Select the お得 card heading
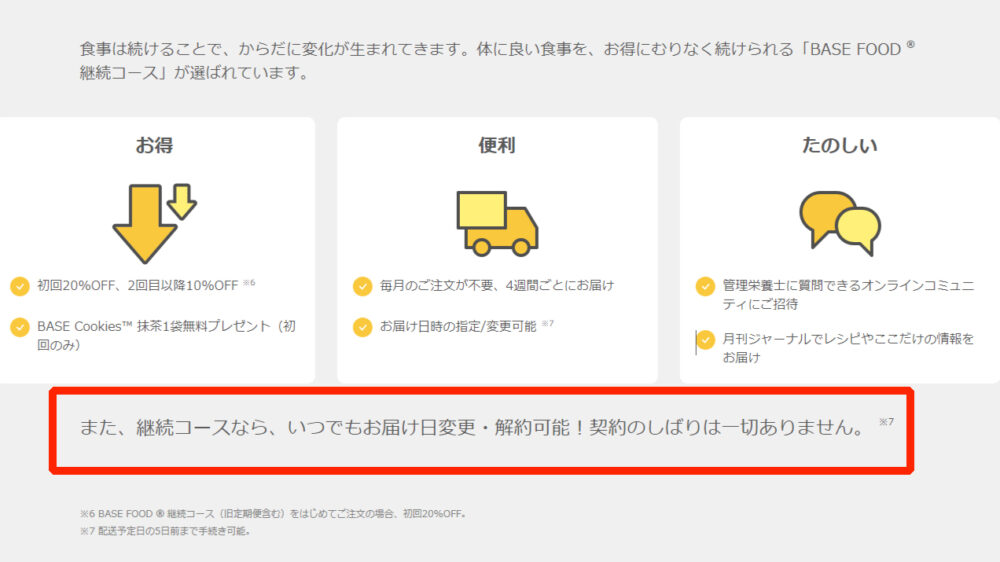Screen dimensions: 1000x562 (x=154, y=145)
